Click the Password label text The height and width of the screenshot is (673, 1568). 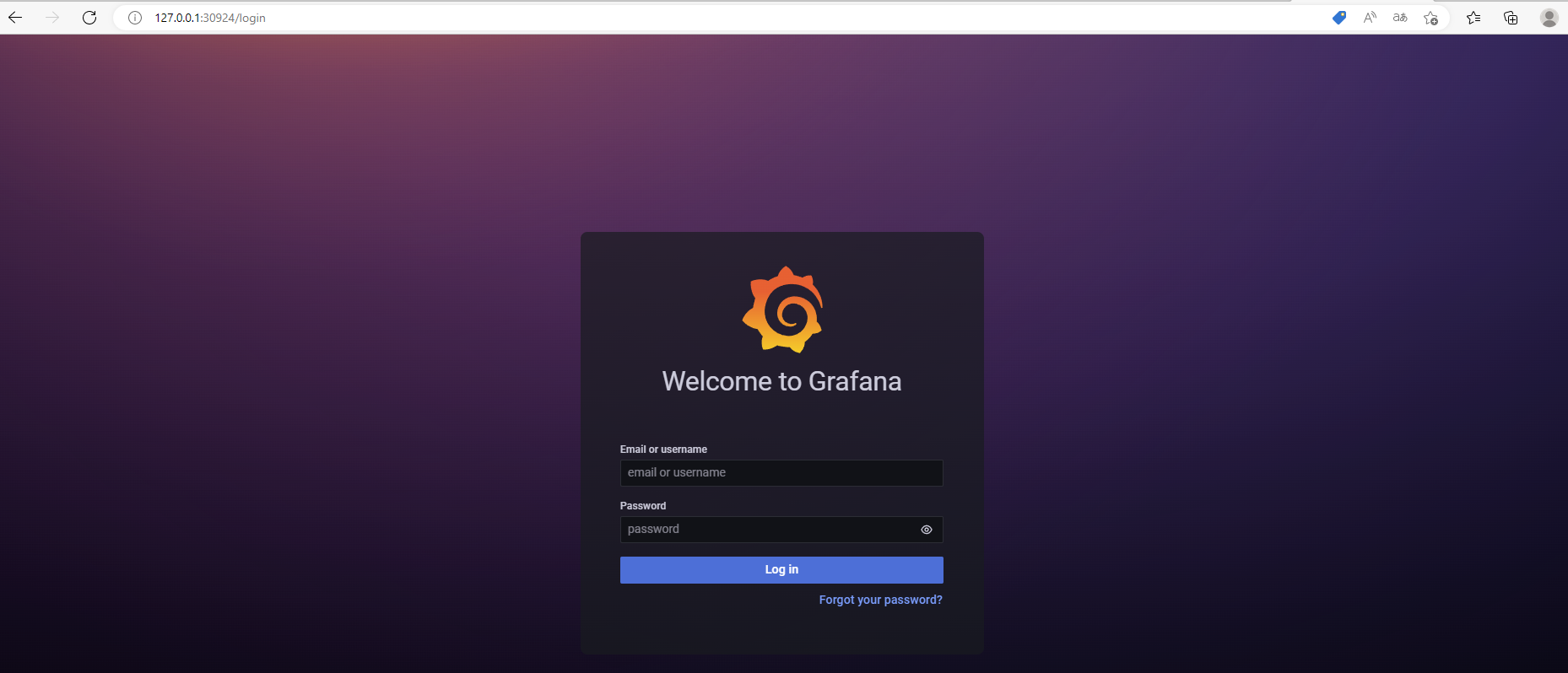pos(643,506)
